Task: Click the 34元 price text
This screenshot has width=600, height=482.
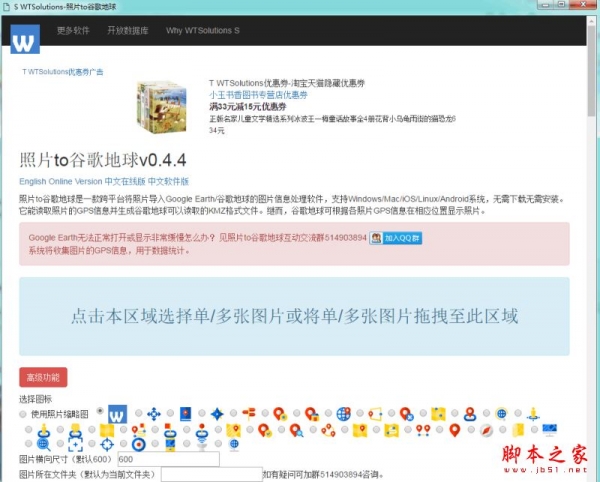Action: [217, 131]
